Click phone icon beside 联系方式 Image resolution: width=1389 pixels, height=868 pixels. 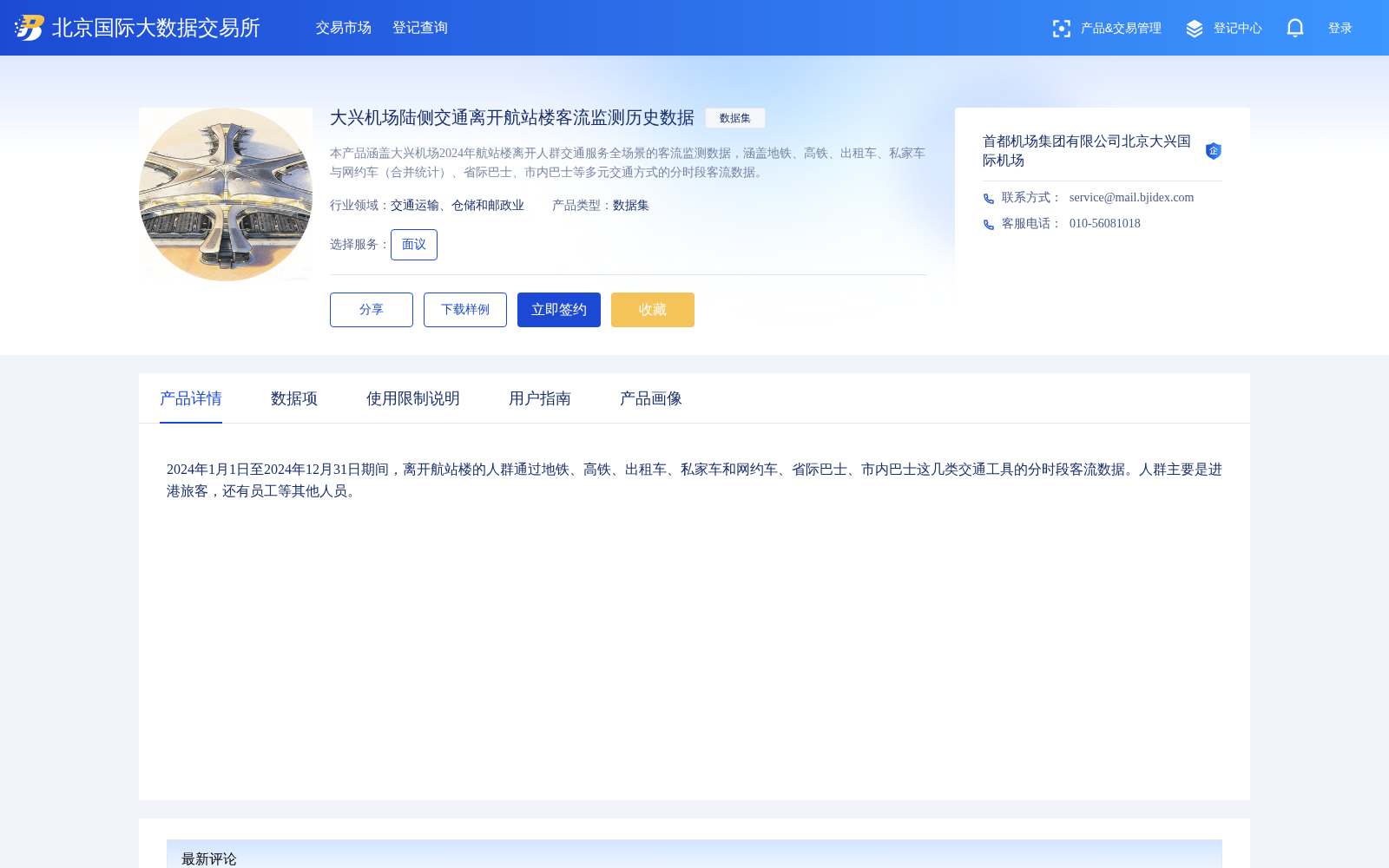[x=989, y=199]
